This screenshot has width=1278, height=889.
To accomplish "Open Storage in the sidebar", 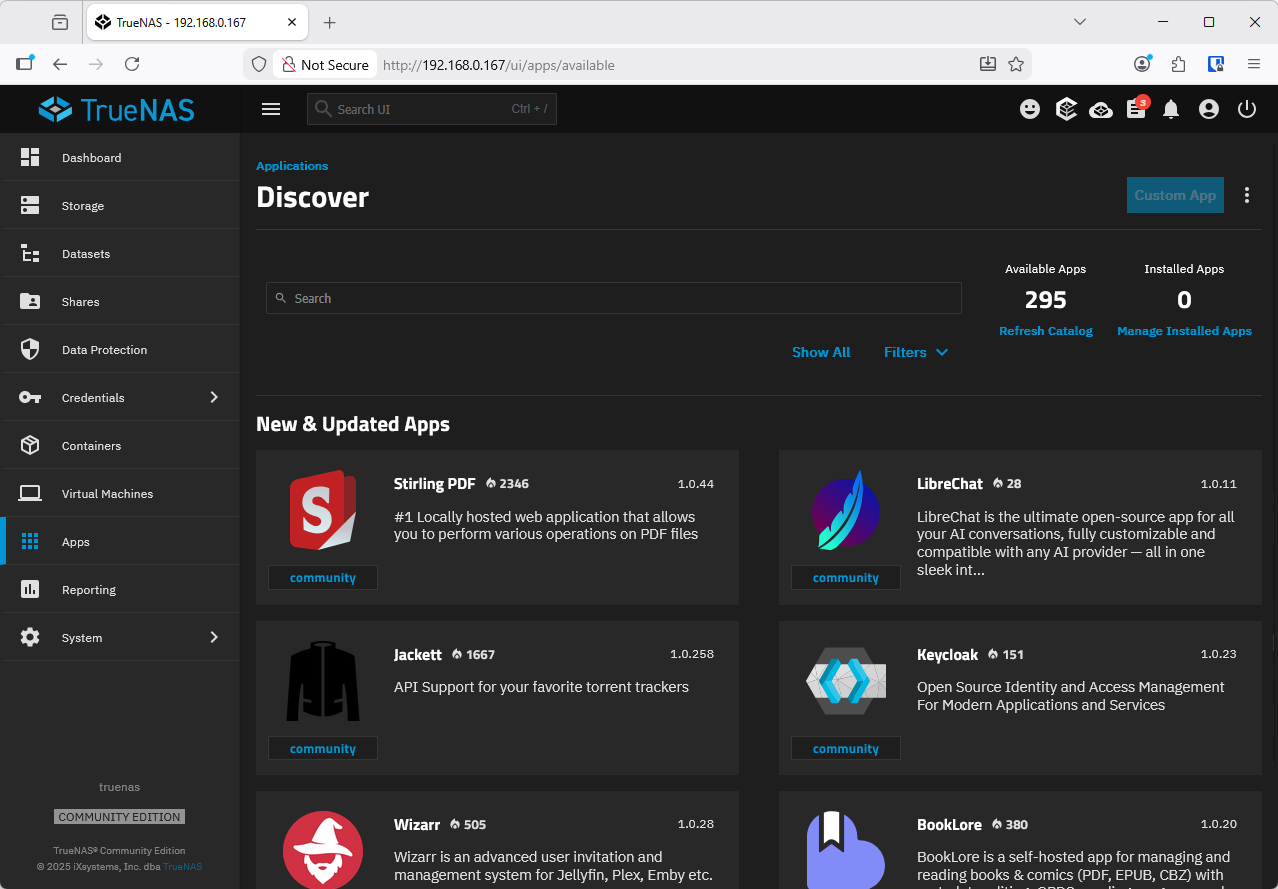I will 120,205.
